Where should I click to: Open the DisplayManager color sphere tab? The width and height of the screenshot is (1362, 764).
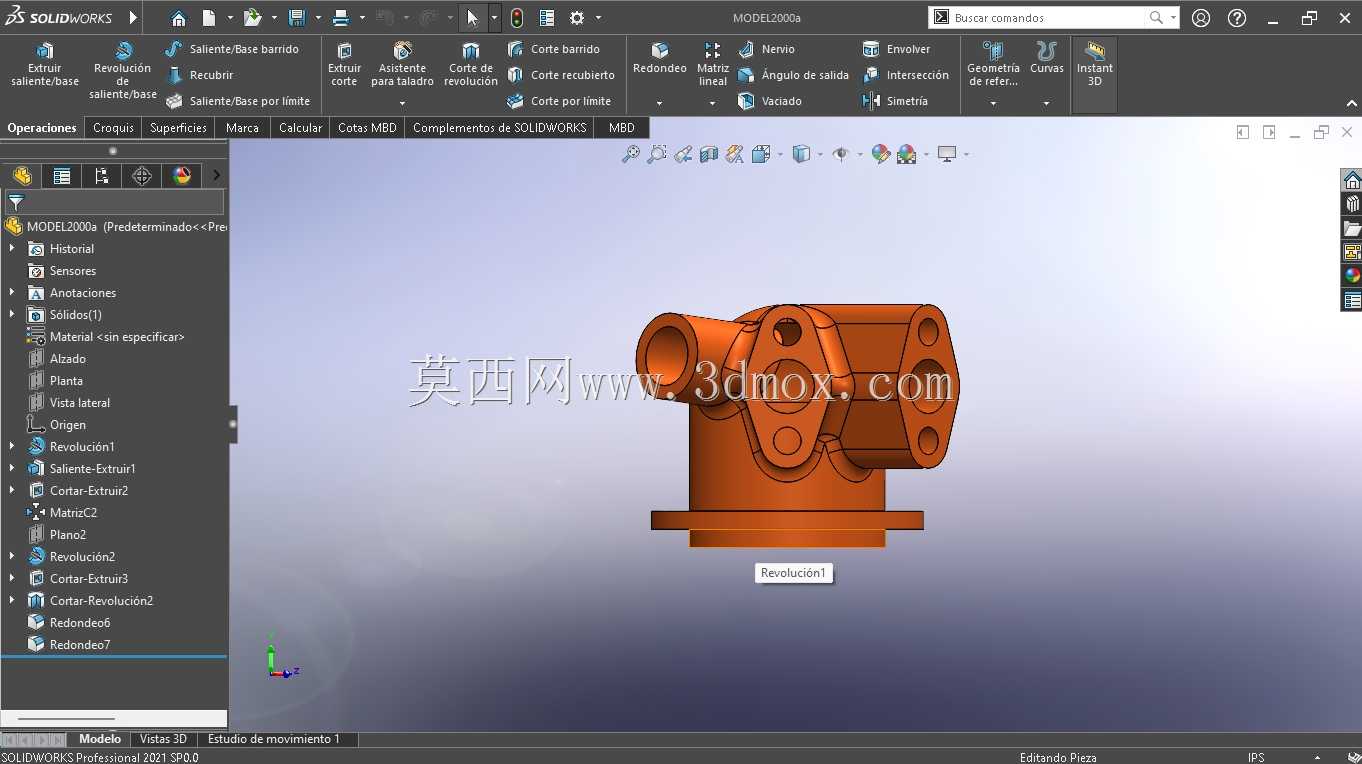point(182,176)
